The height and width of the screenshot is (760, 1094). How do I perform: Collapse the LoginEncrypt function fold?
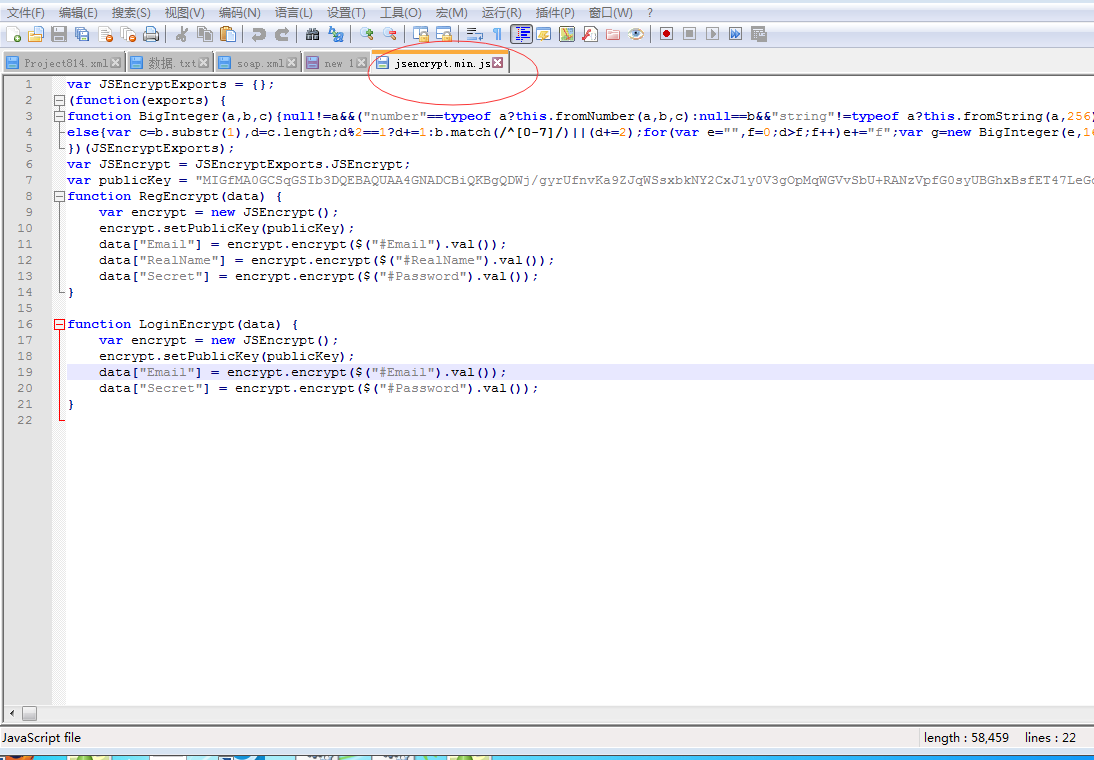(60, 325)
